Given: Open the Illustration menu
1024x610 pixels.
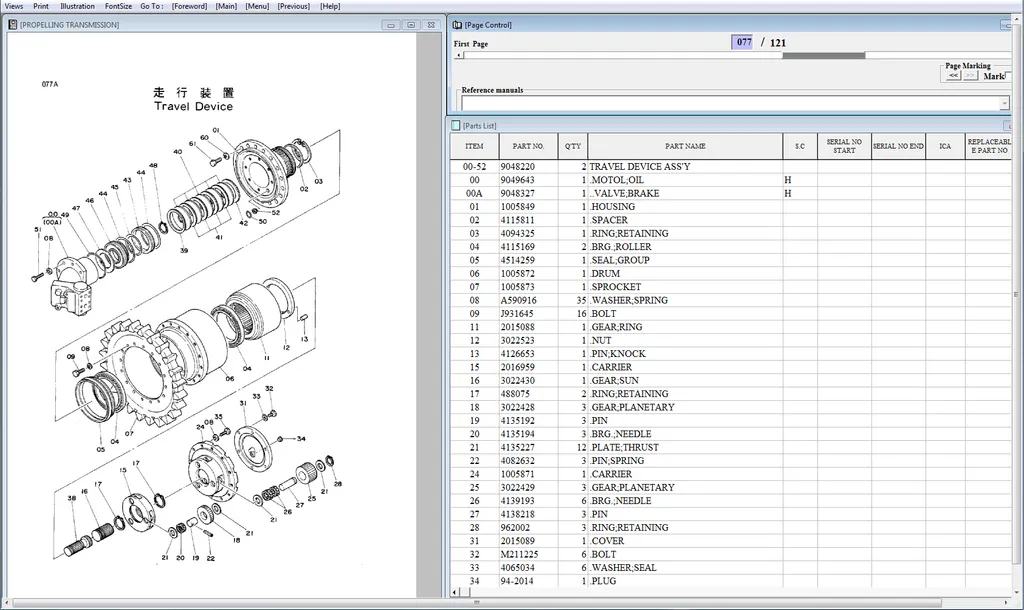Looking at the screenshot, I should pyautogui.click(x=77, y=6).
